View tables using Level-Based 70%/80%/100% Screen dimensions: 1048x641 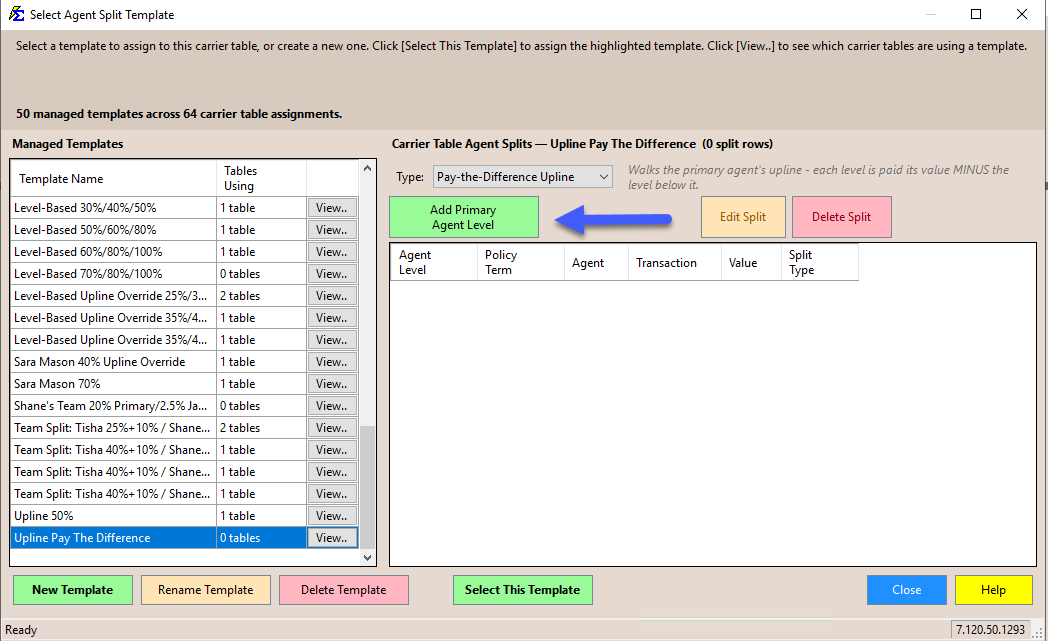[332, 274]
